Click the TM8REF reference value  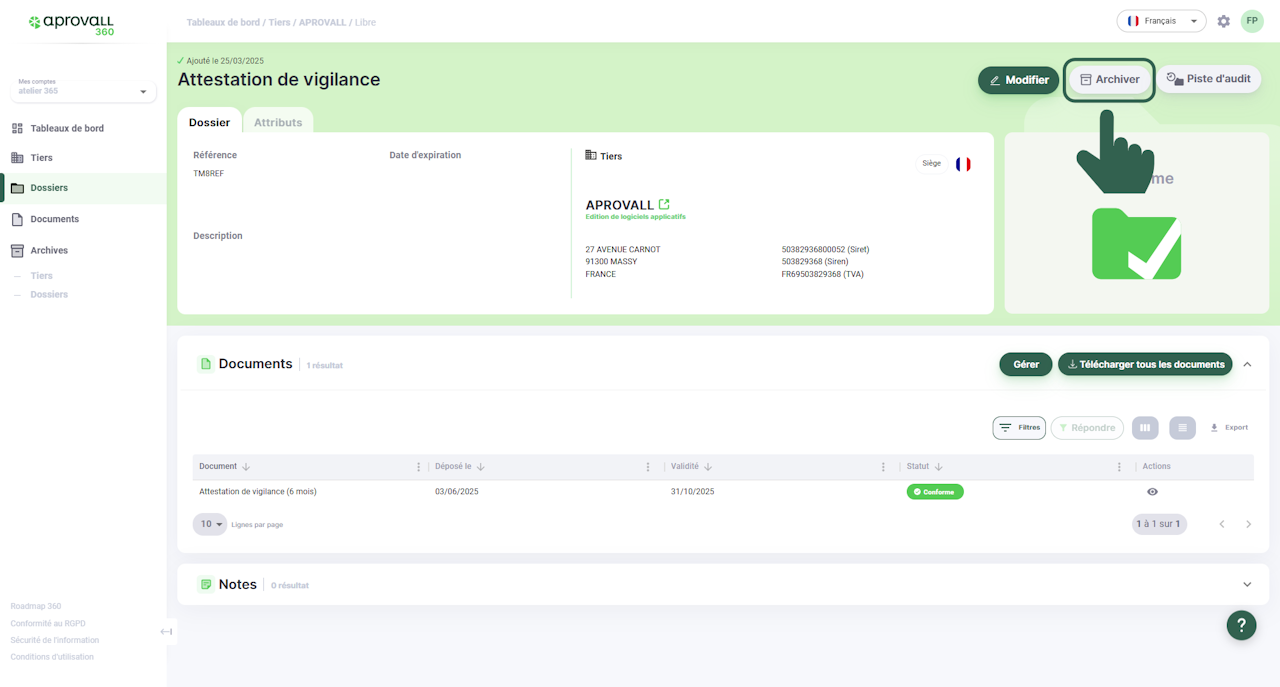[208, 174]
